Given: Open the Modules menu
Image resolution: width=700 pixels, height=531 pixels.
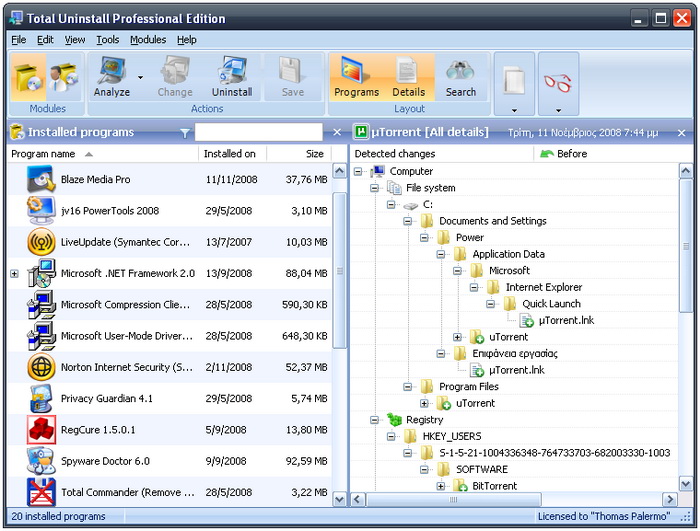Looking at the screenshot, I should pyautogui.click(x=148, y=40).
